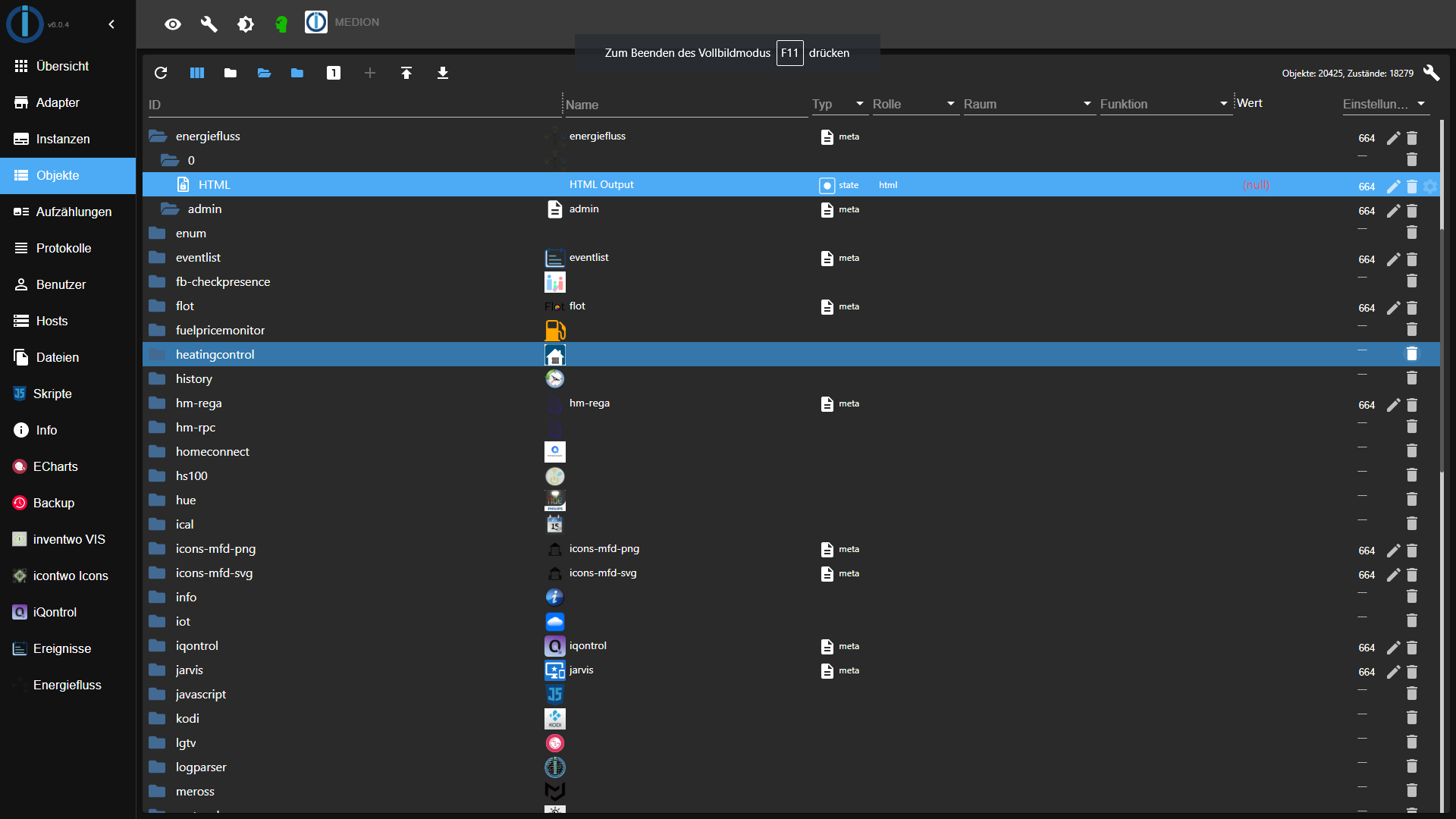Edit the jarvis meta object
The height and width of the screenshot is (819, 1456).
coord(1393,672)
